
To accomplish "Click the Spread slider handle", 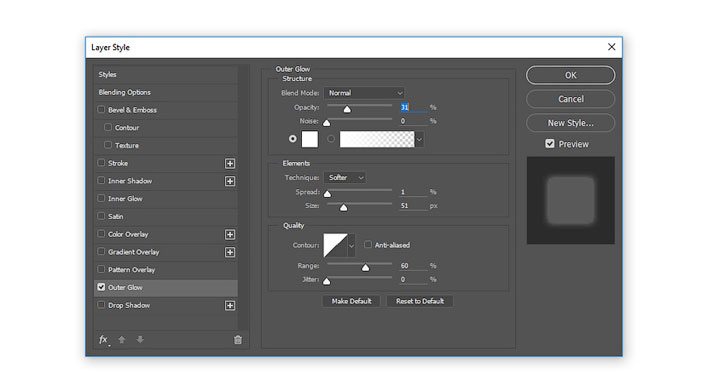I will (327, 194).
